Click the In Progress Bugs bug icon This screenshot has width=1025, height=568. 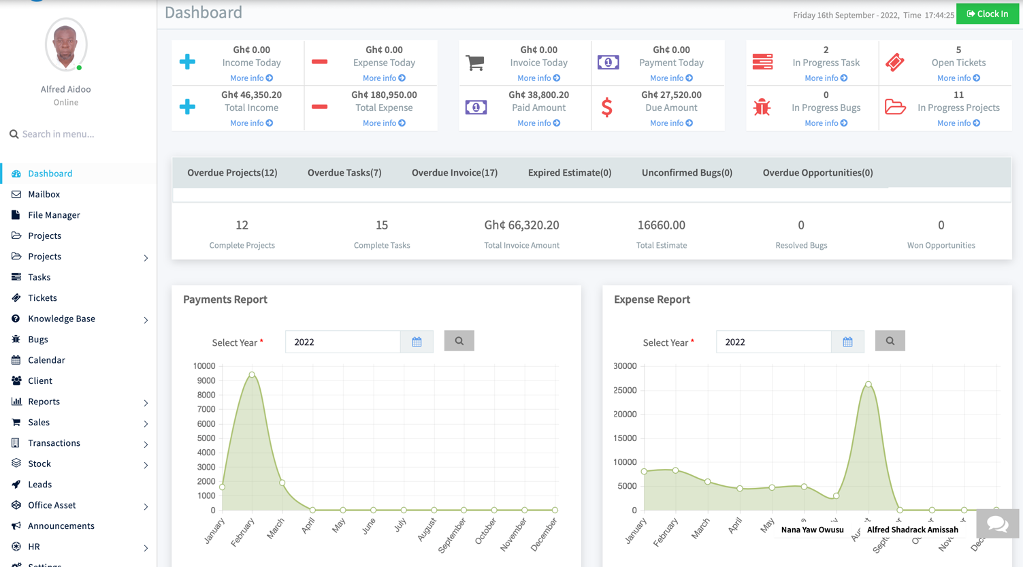coord(762,108)
